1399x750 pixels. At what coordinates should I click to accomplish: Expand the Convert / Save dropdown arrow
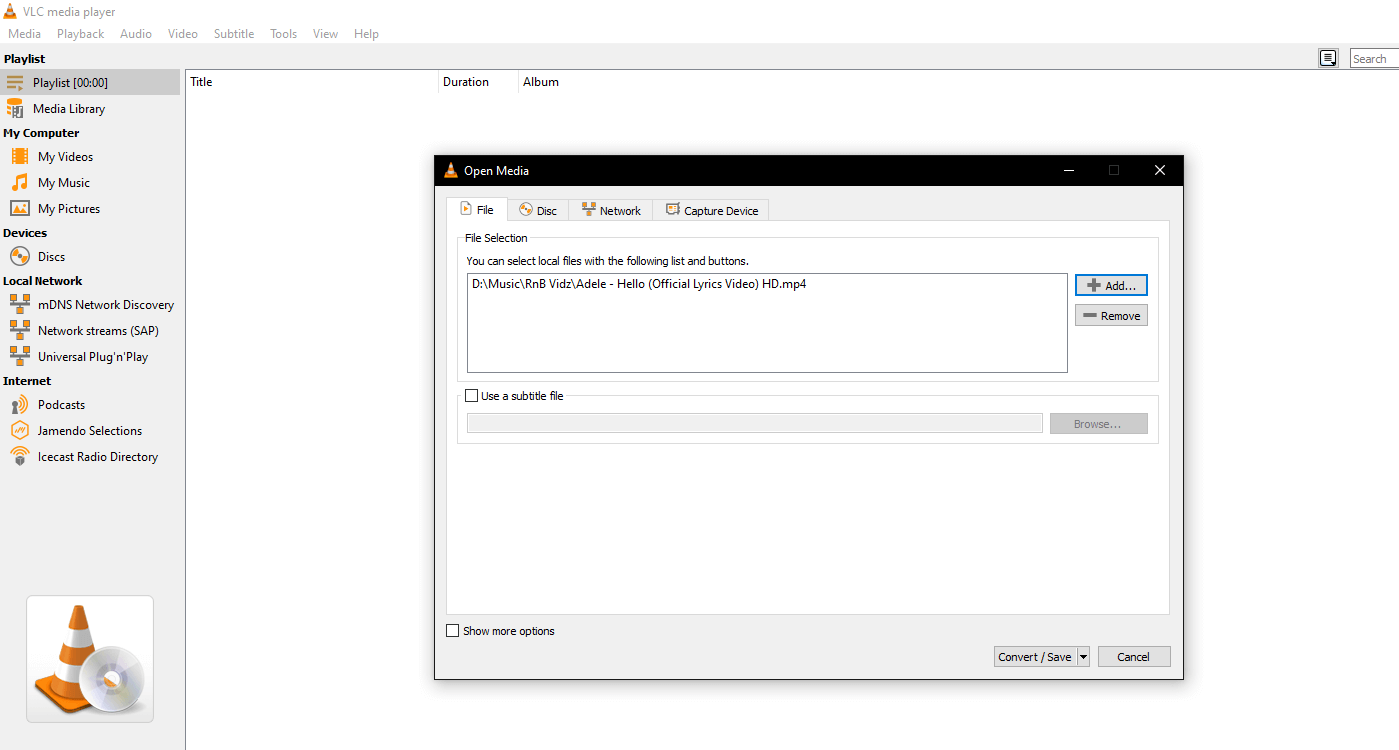1083,657
